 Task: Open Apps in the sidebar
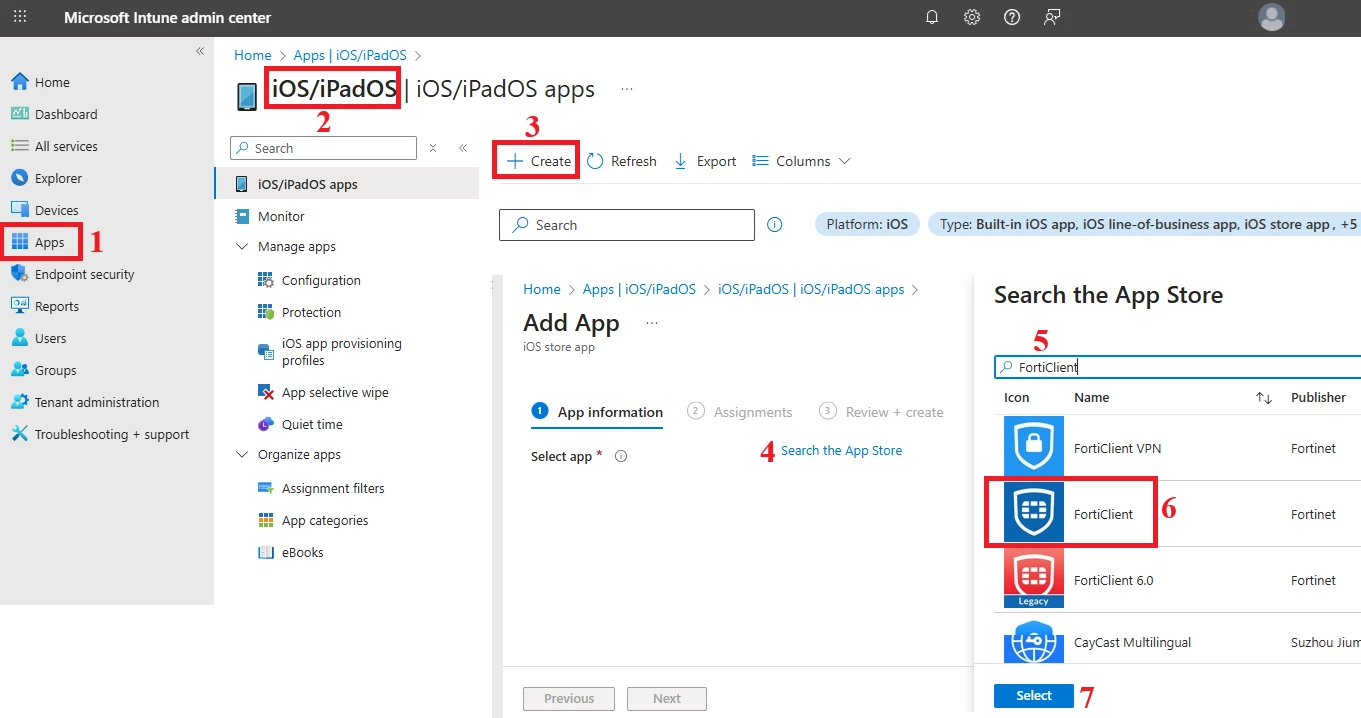49,242
